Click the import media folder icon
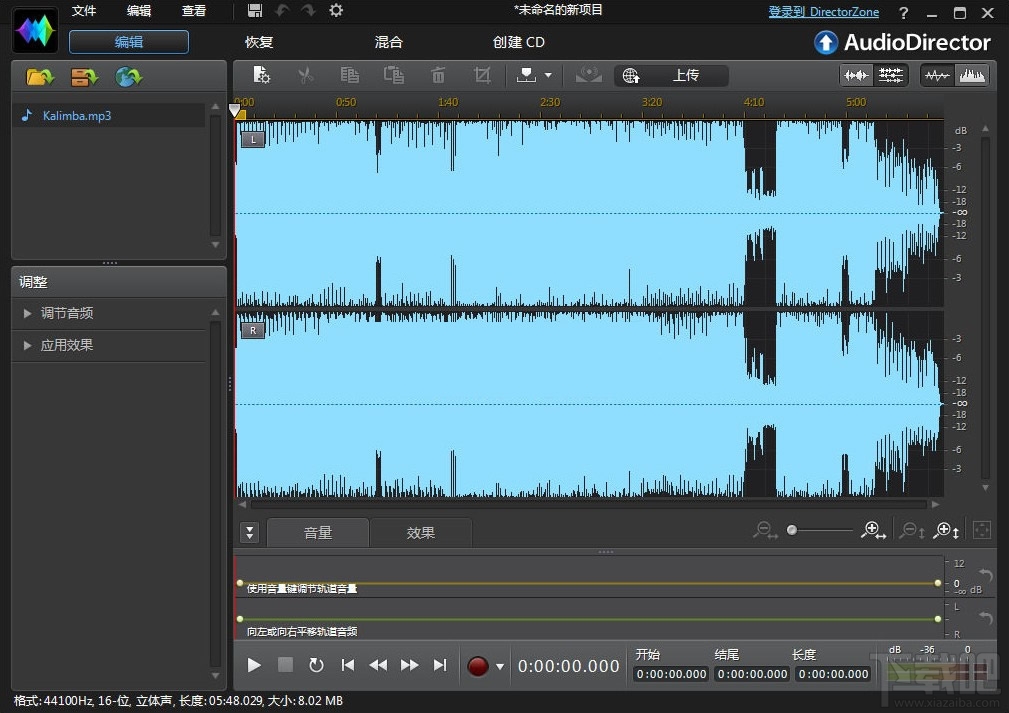Screen dimensions: 1009x713 [x=40, y=77]
